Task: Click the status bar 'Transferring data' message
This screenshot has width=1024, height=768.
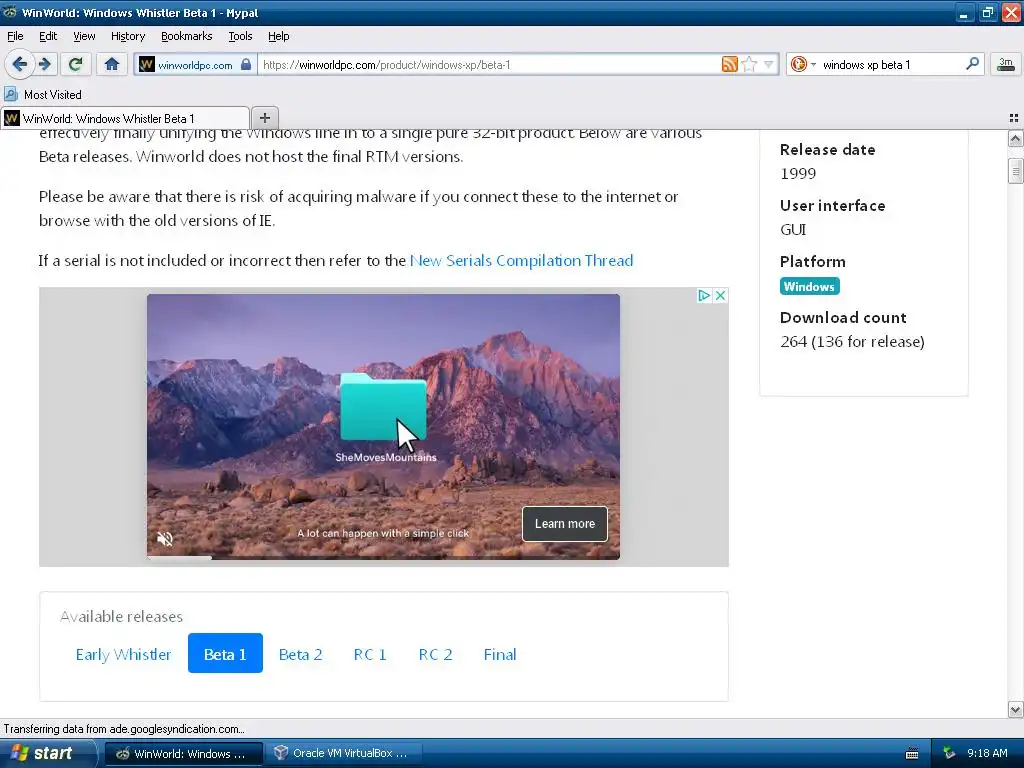Action: pyautogui.click(x=124, y=729)
